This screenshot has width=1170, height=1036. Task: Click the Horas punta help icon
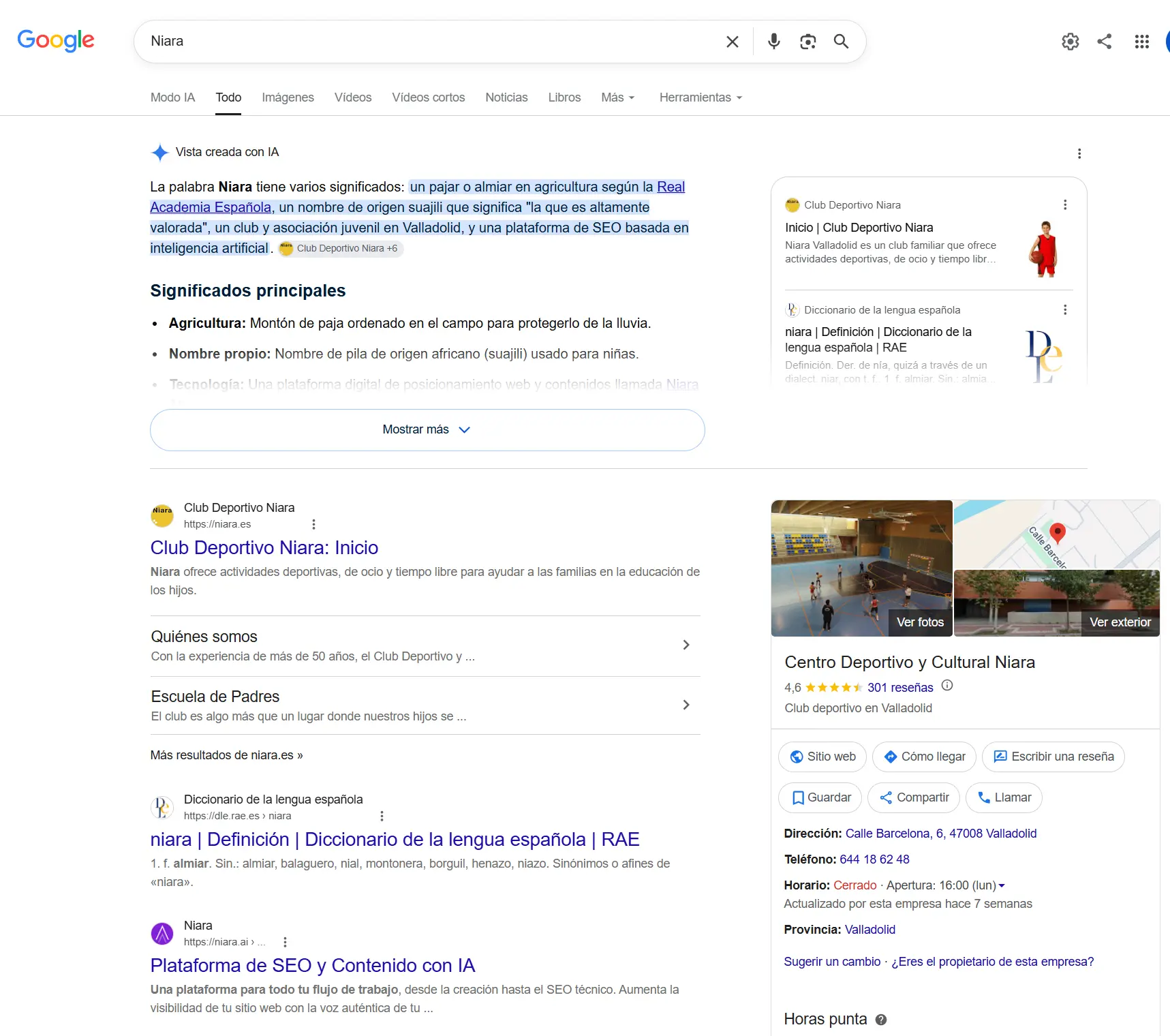881,1020
